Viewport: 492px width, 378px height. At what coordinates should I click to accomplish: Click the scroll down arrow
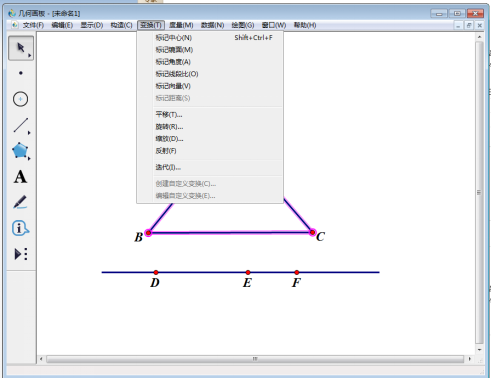point(480,350)
